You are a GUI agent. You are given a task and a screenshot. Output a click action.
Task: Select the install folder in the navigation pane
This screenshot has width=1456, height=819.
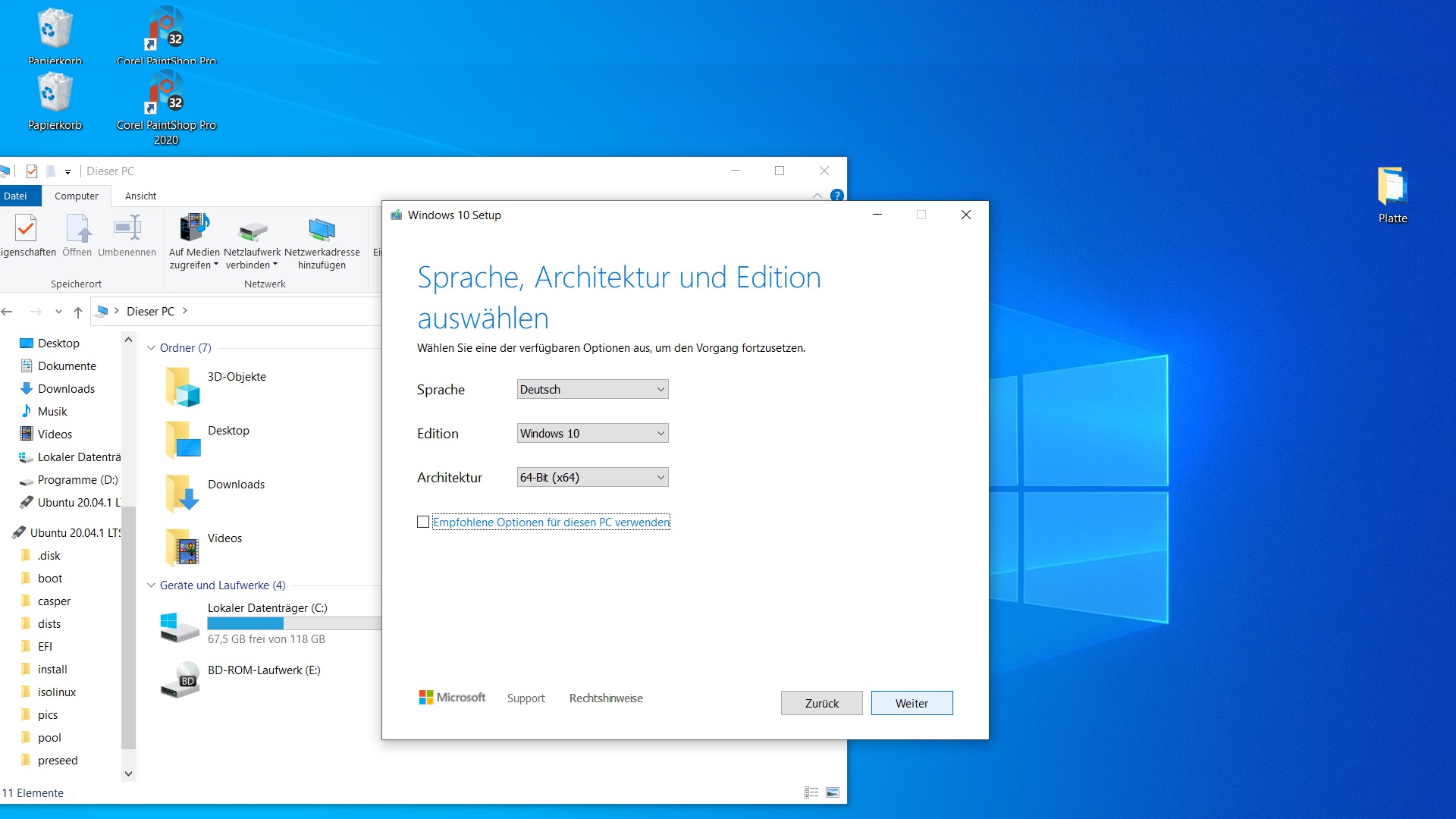(x=52, y=670)
